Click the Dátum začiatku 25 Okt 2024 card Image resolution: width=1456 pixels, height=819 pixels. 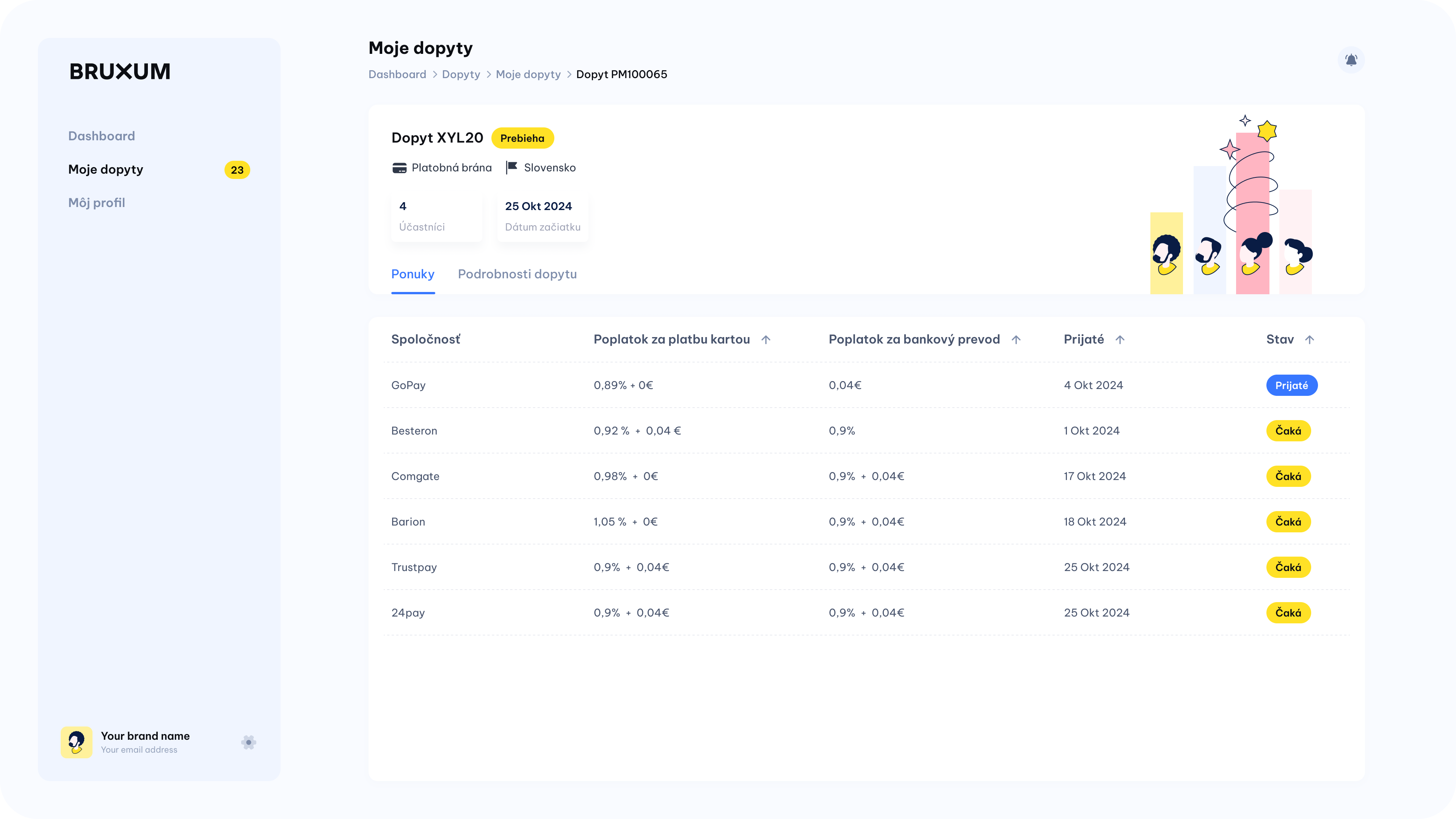pos(543,217)
